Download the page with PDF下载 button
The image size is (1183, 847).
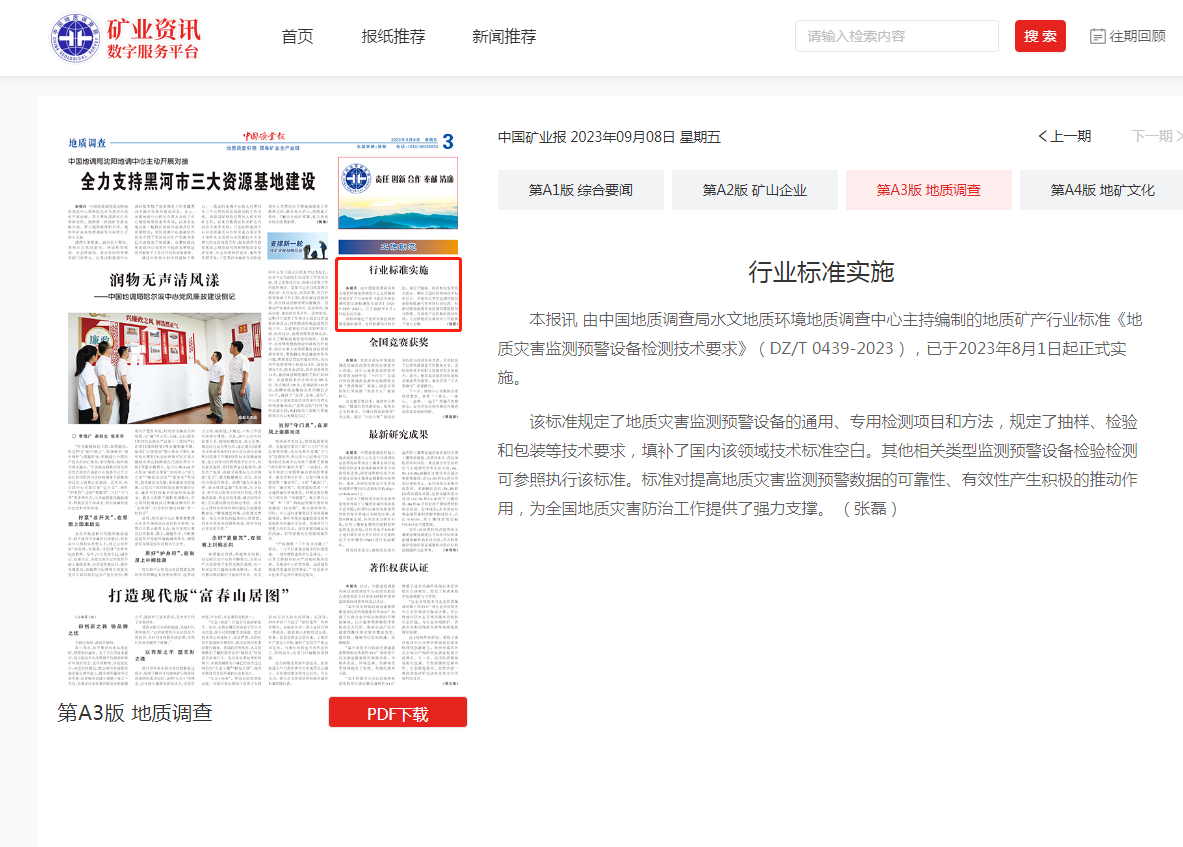point(398,713)
